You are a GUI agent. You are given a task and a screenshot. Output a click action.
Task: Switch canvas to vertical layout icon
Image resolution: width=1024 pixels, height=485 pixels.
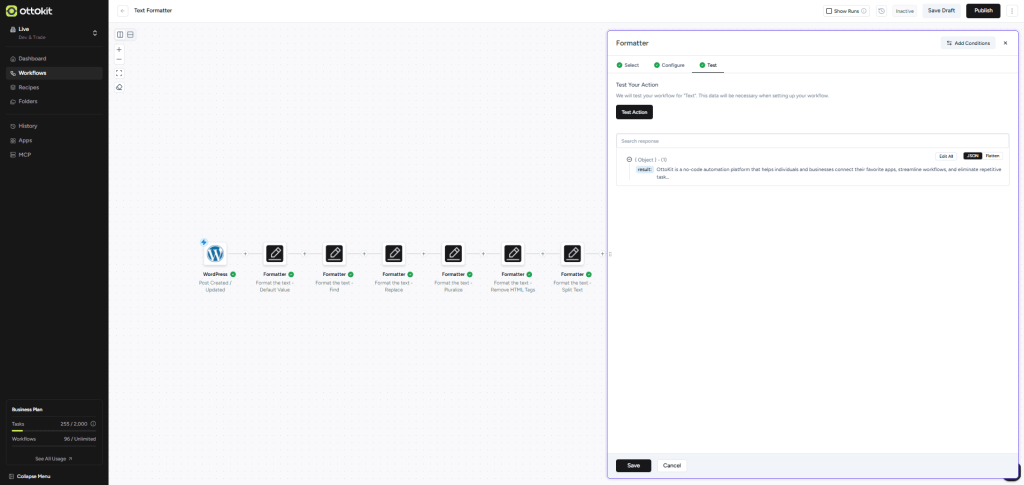(130, 35)
